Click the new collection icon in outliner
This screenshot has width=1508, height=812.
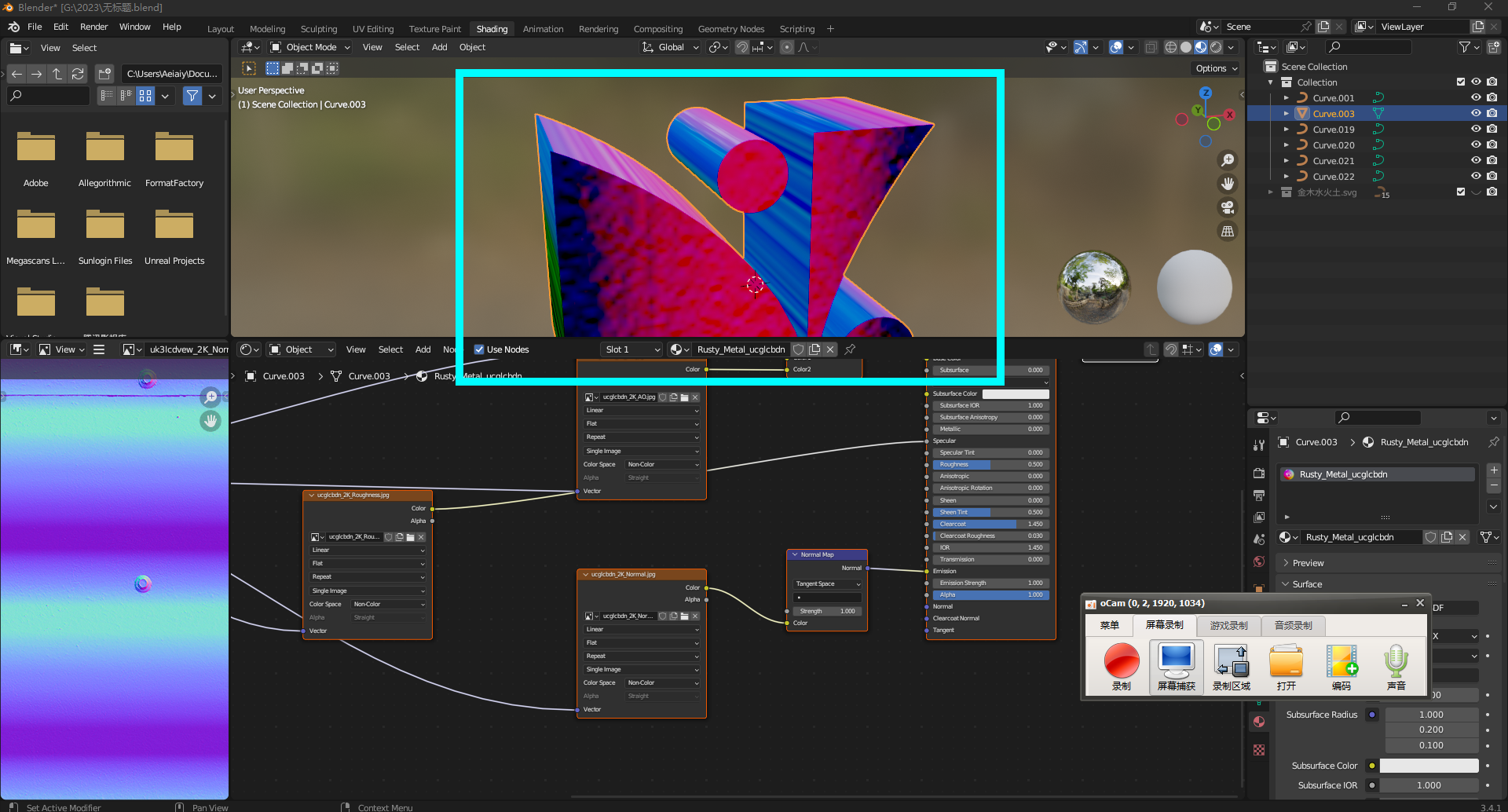pos(1493,47)
